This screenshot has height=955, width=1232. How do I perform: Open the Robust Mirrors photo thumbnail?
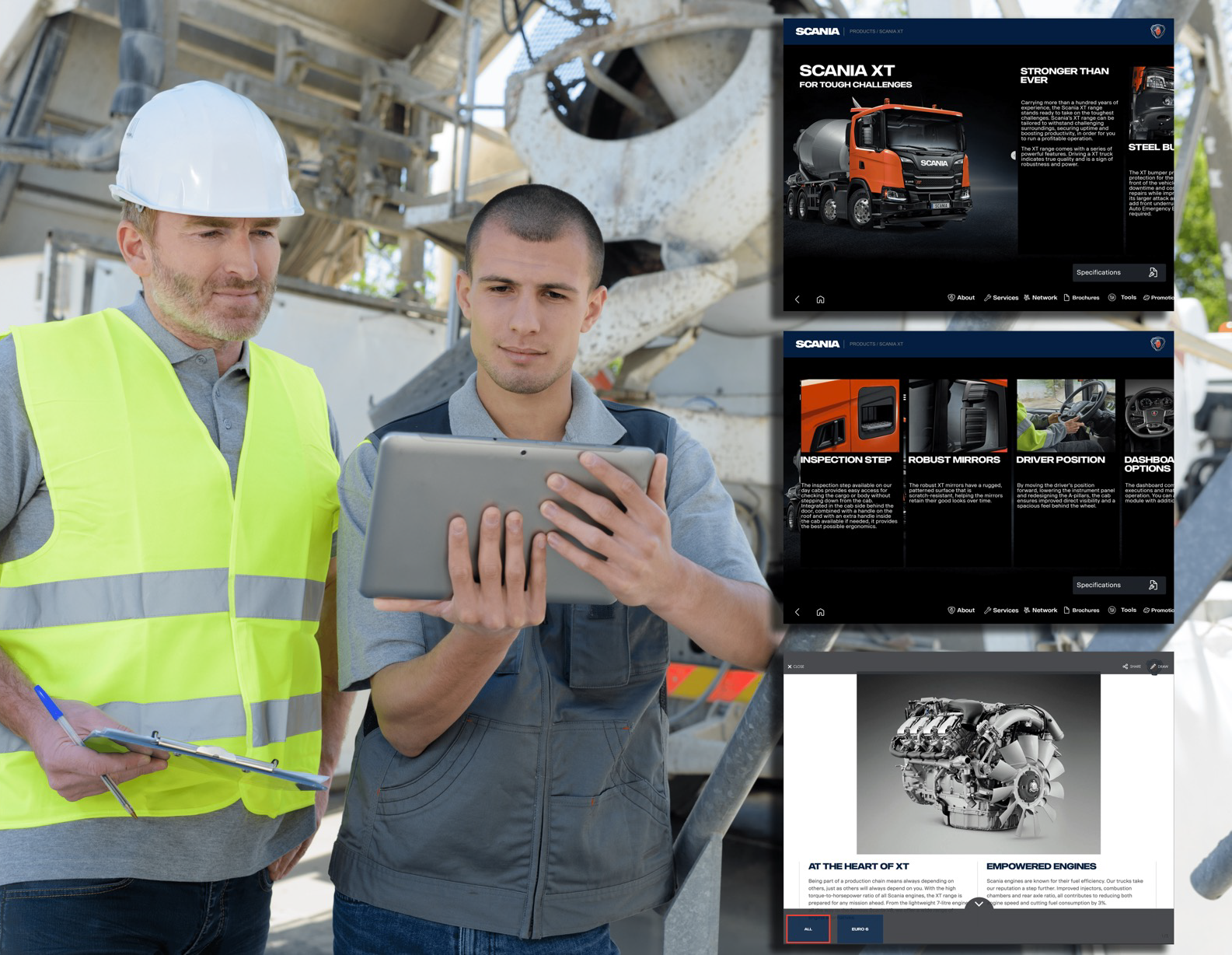(x=958, y=416)
